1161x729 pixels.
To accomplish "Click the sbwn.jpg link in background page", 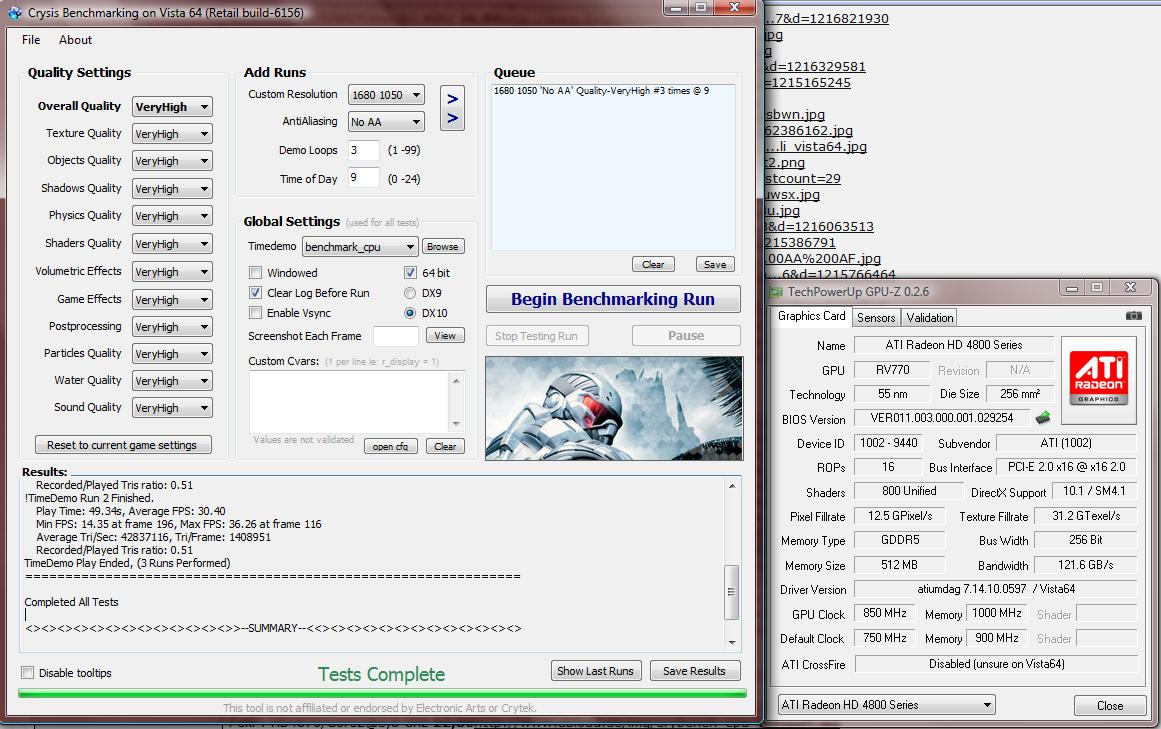I will (x=794, y=115).
